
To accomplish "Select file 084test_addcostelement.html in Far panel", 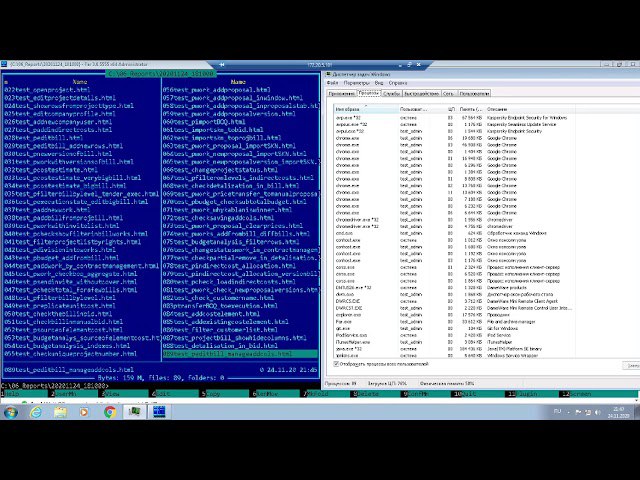I will point(211,314).
